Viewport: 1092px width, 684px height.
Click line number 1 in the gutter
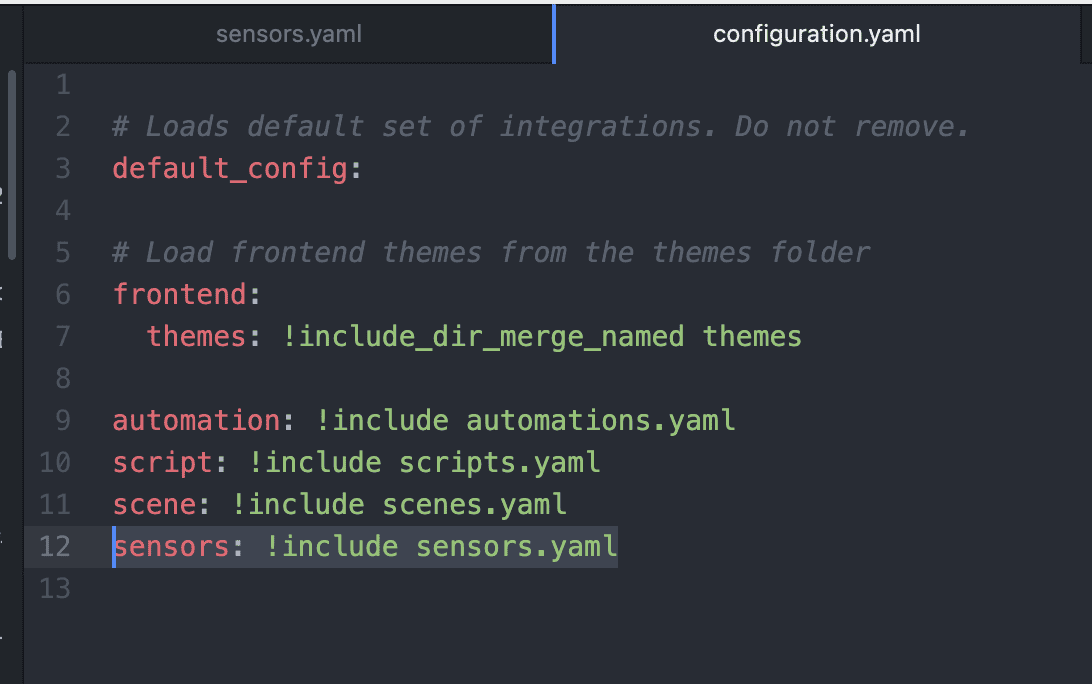[x=63, y=85]
